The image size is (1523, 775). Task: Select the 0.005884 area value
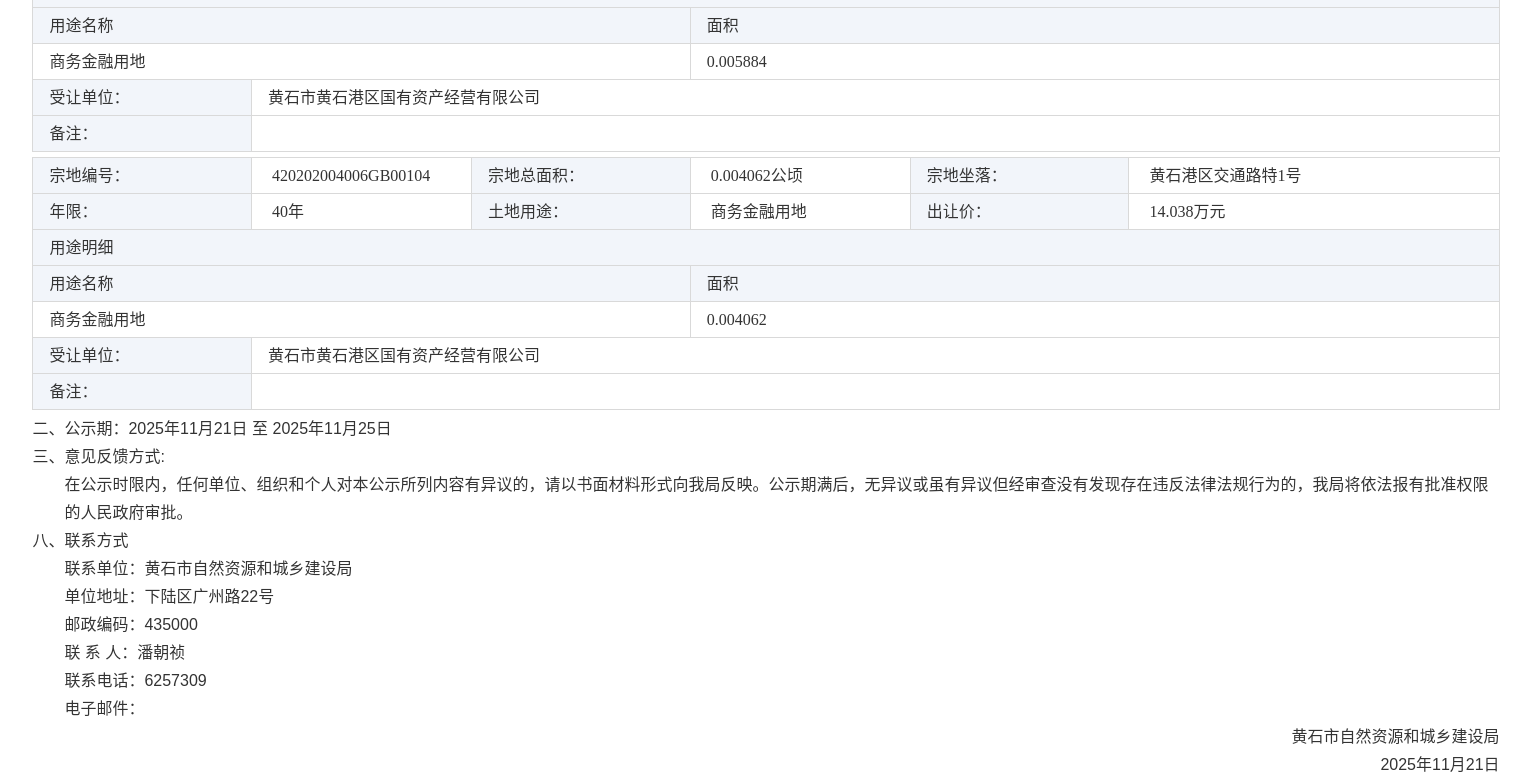(736, 62)
